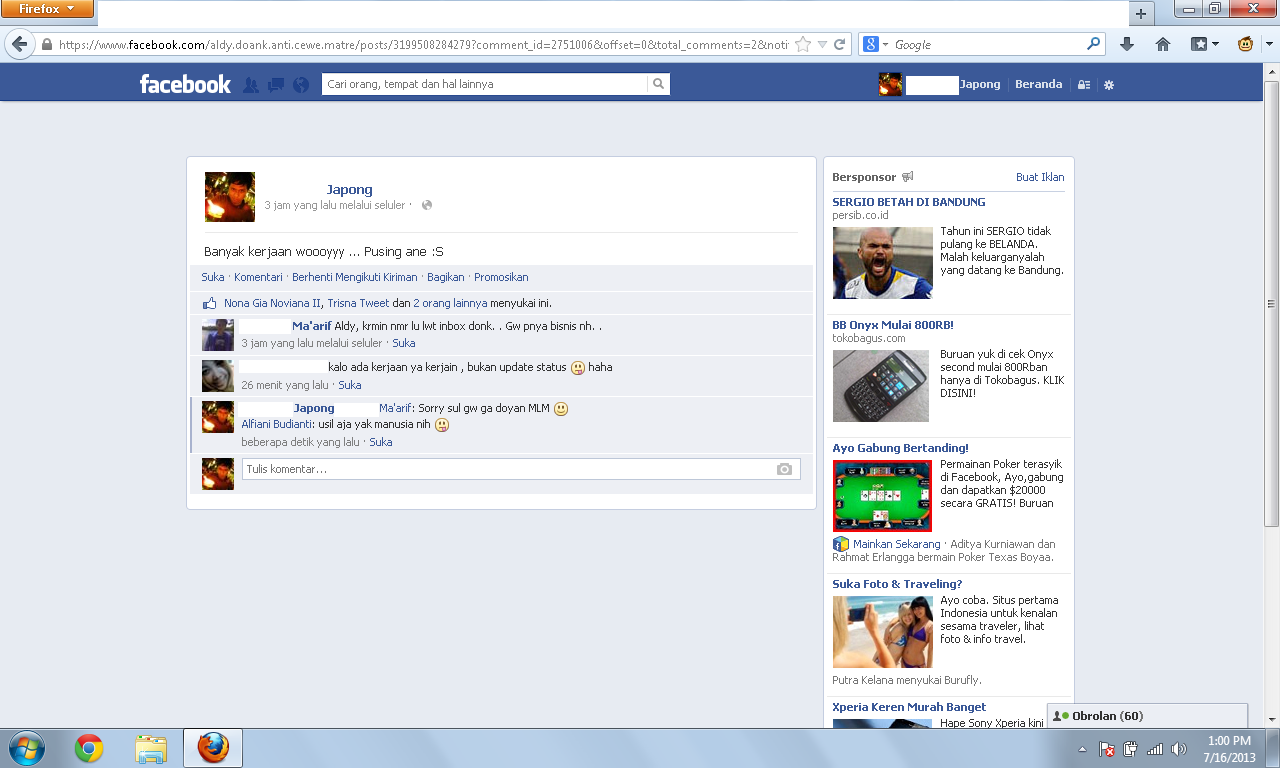Click Berhenti Mengikuti Kiriman
1280x768 pixels.
355,277
